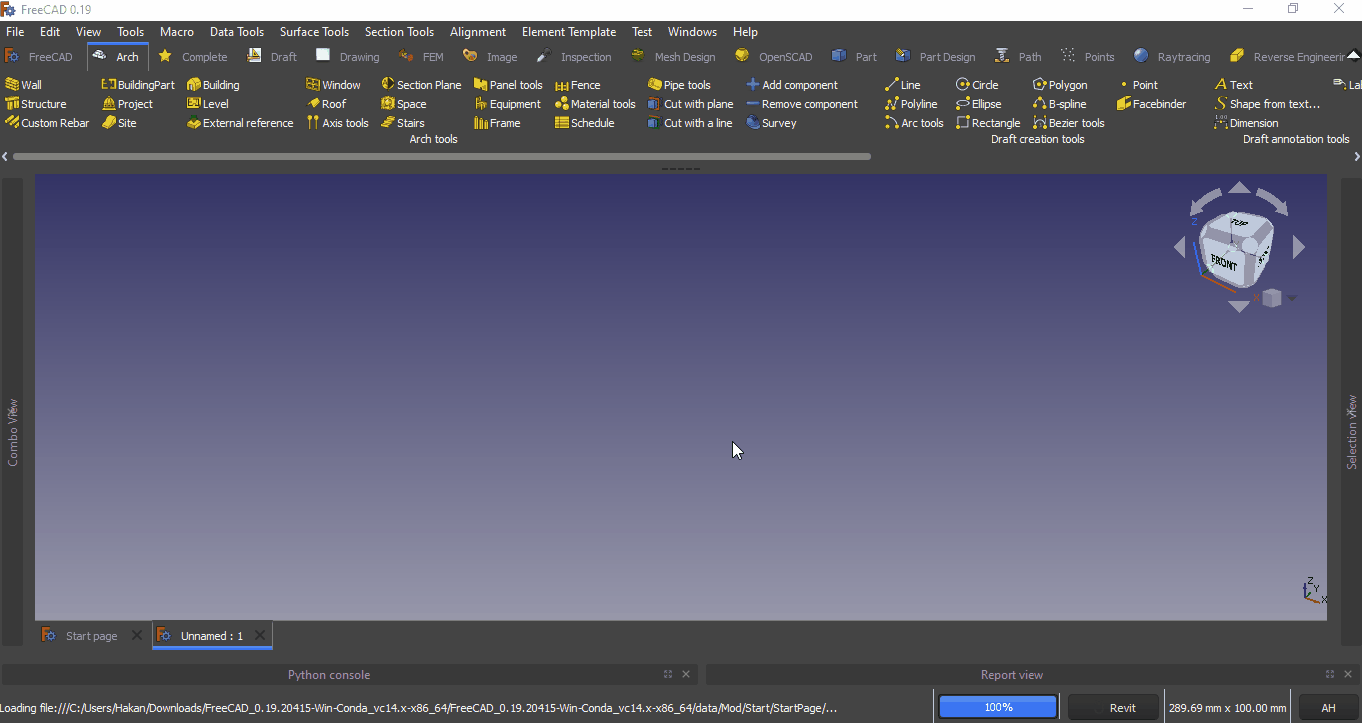This screenshot has width=1362, height=723.
Task: Click the AH button in status bar
Action: pos(1327,707)
